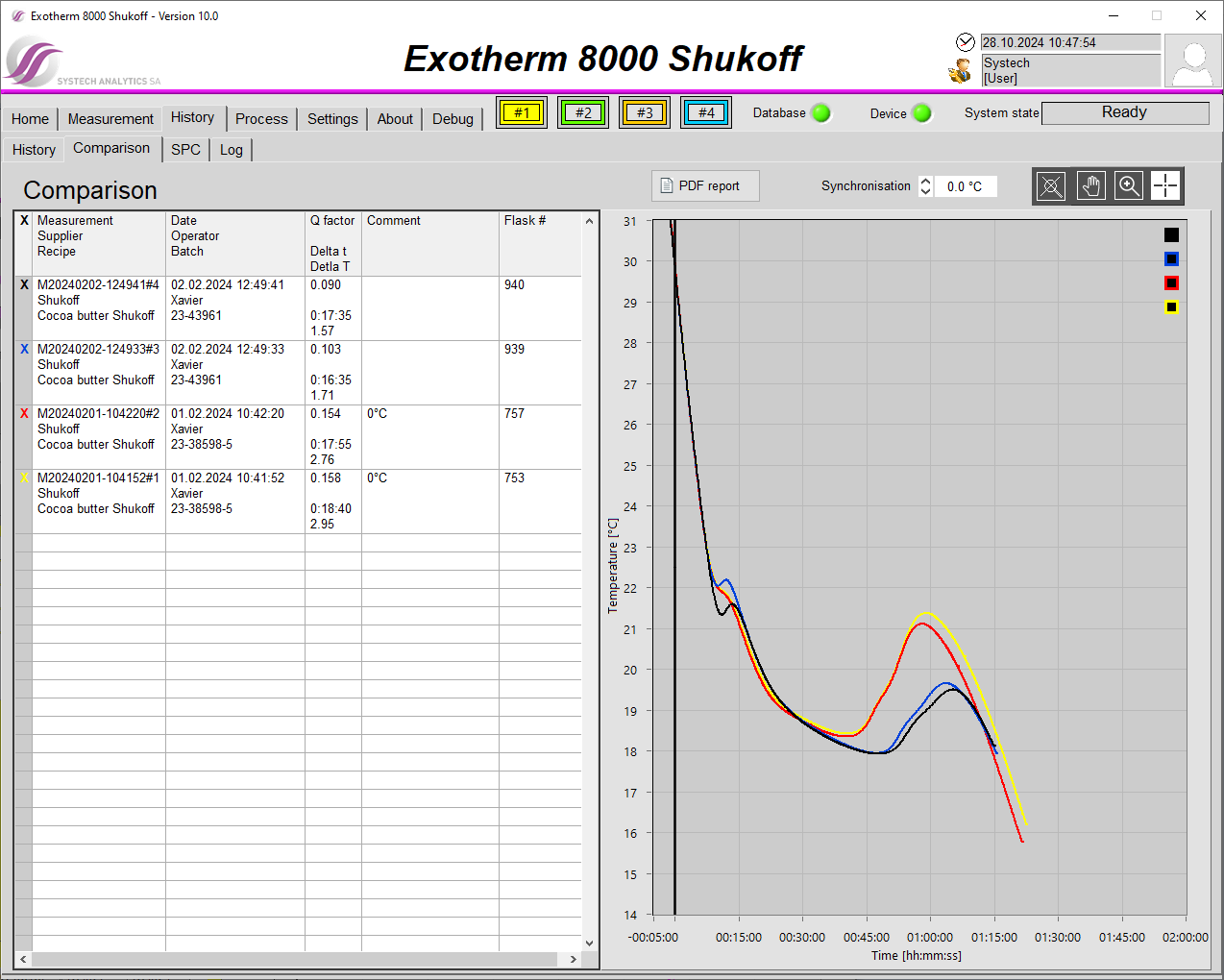
Task: Switch to the Log sub-tab
Action: click(231, 150)
